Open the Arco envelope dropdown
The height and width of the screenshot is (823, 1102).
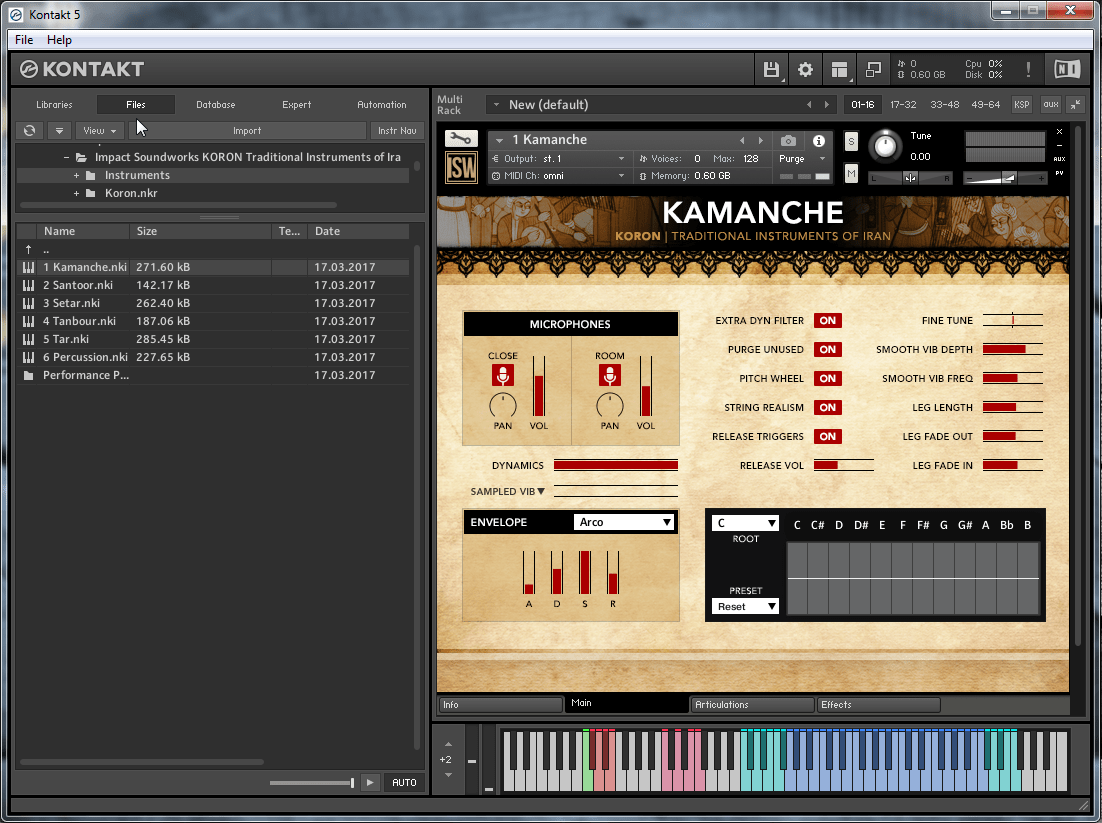point(624,522)
